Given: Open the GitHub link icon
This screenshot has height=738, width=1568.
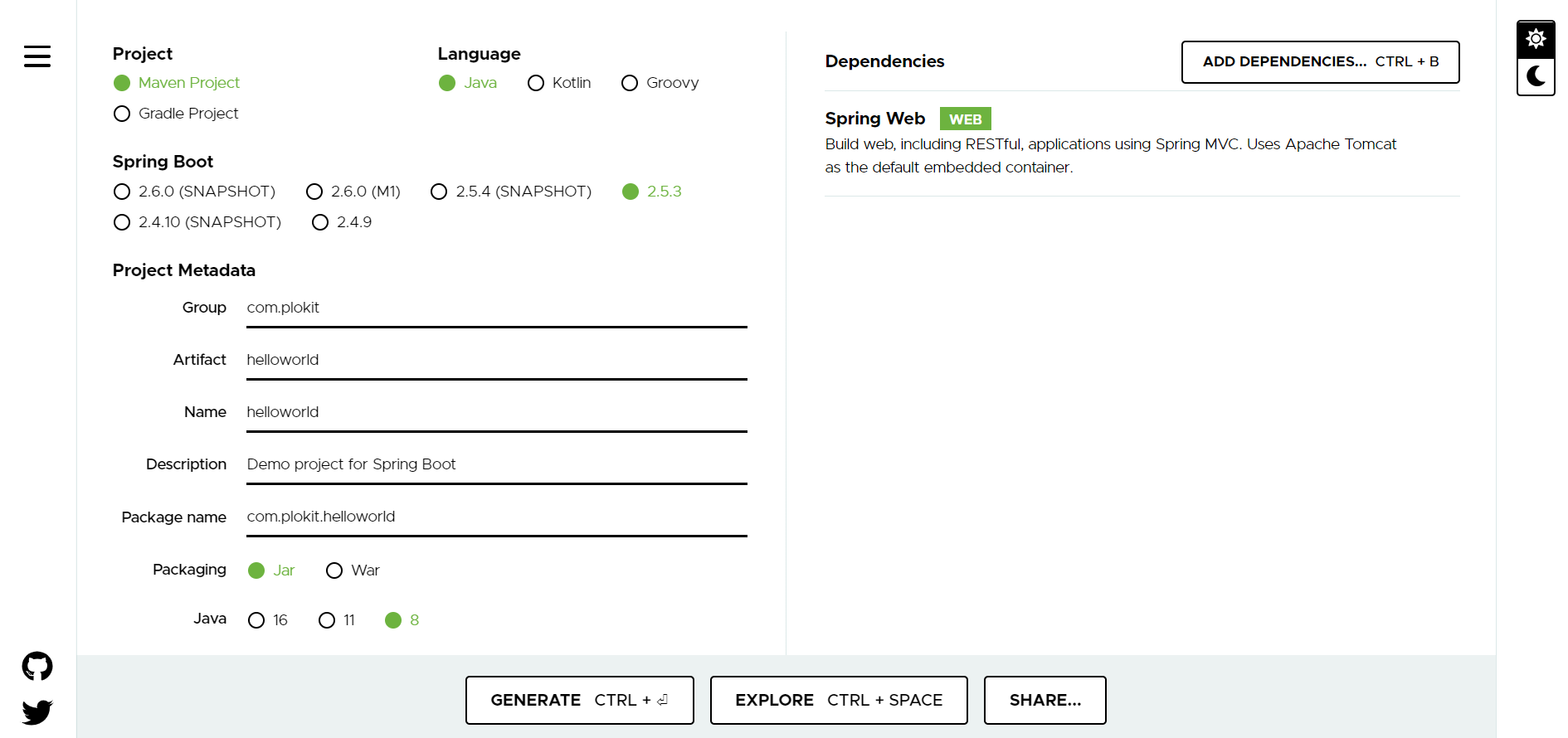Looking at the screenshot, I should coord(37,666).
